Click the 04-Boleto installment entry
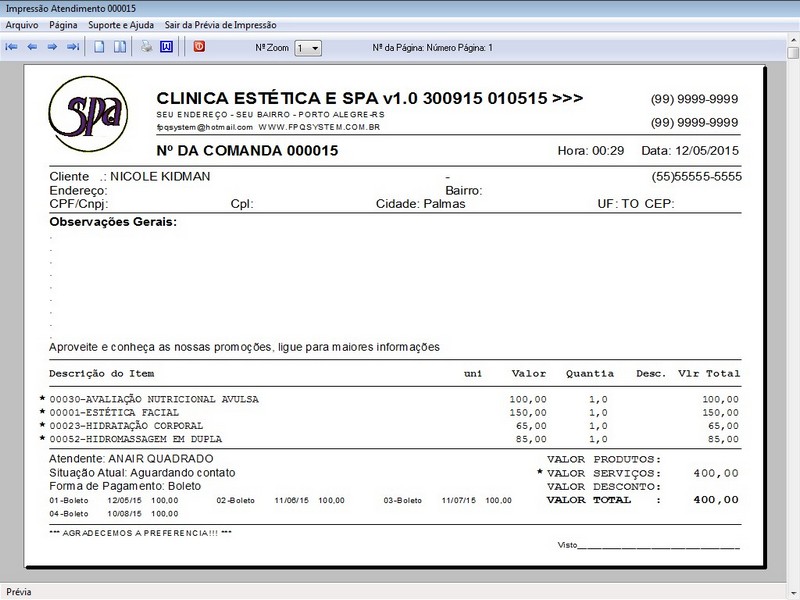The width and height of the screenshot is (800, 600). (x=114, y=514)
